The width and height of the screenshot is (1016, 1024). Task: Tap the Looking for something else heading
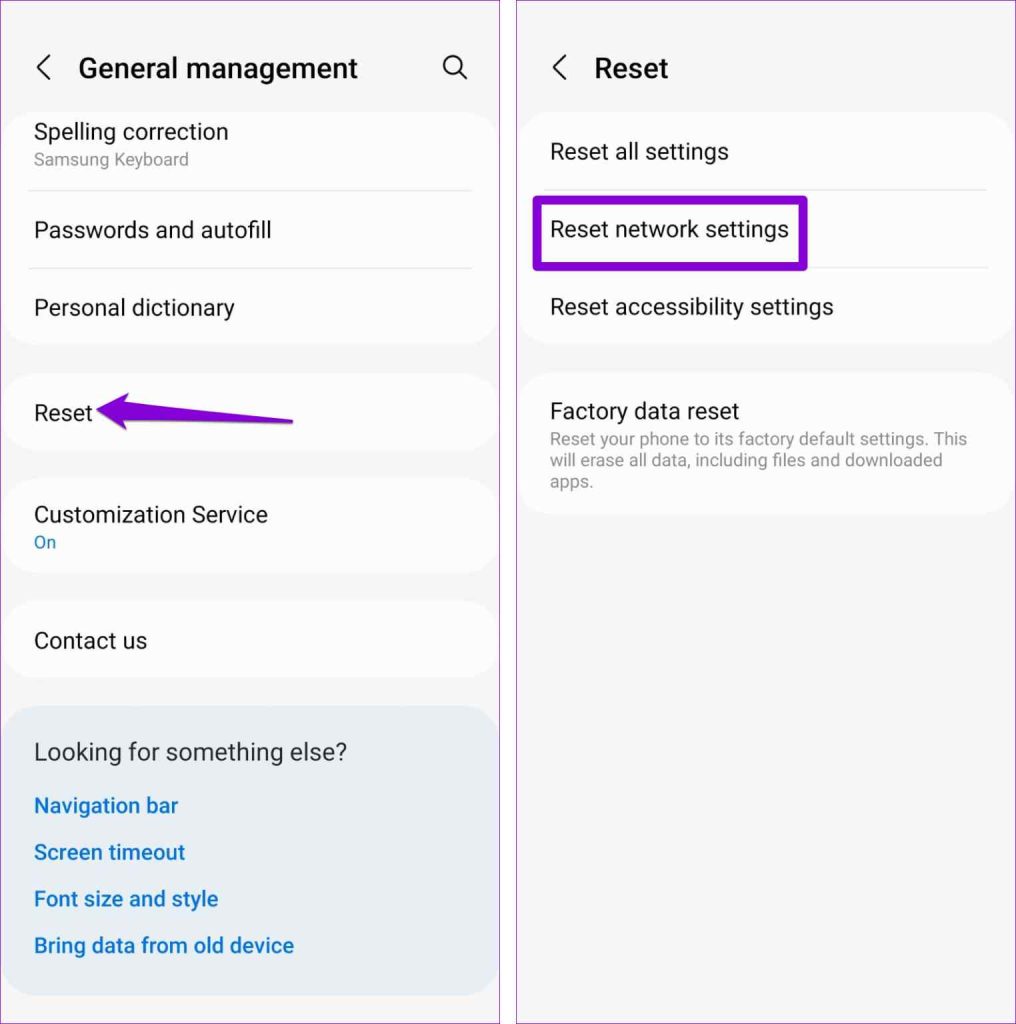tap(190, 752)
